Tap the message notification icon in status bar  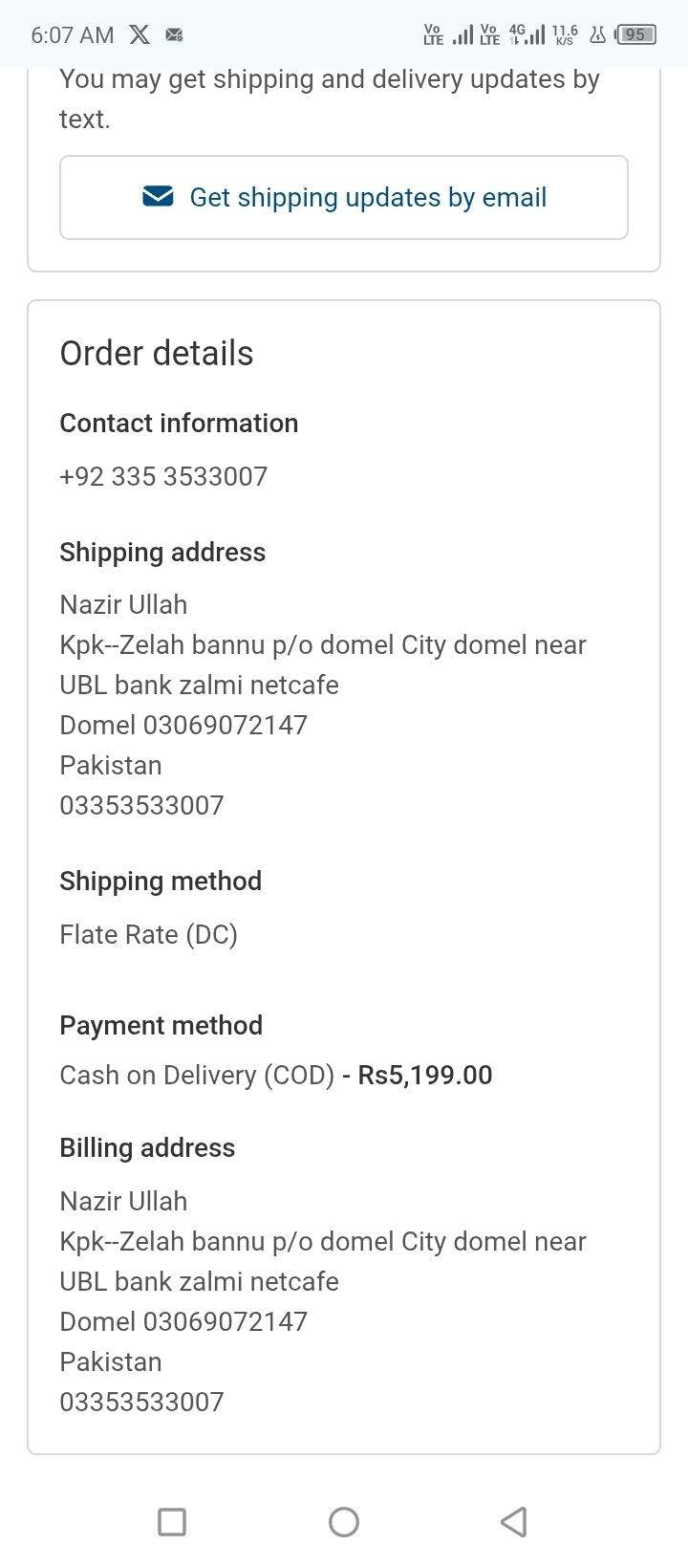point(174,35)
